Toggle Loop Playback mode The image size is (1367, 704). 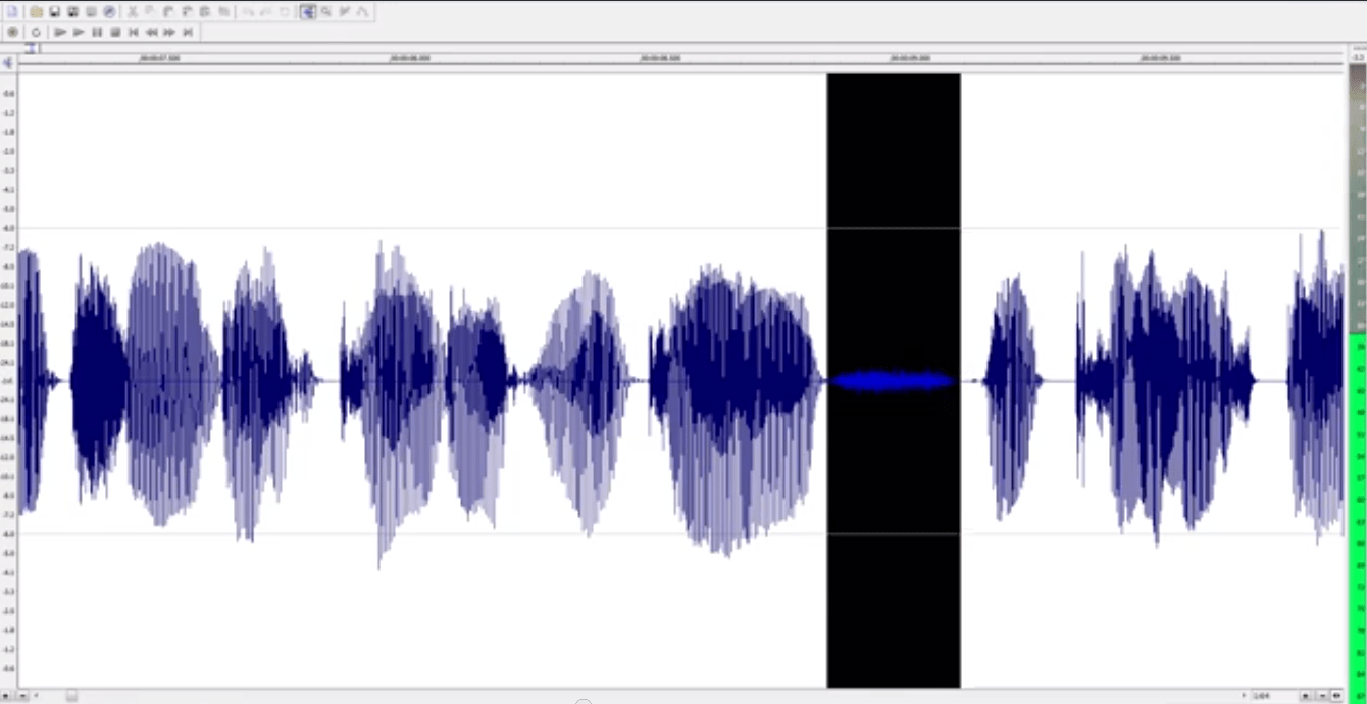[x=36, y=32]
